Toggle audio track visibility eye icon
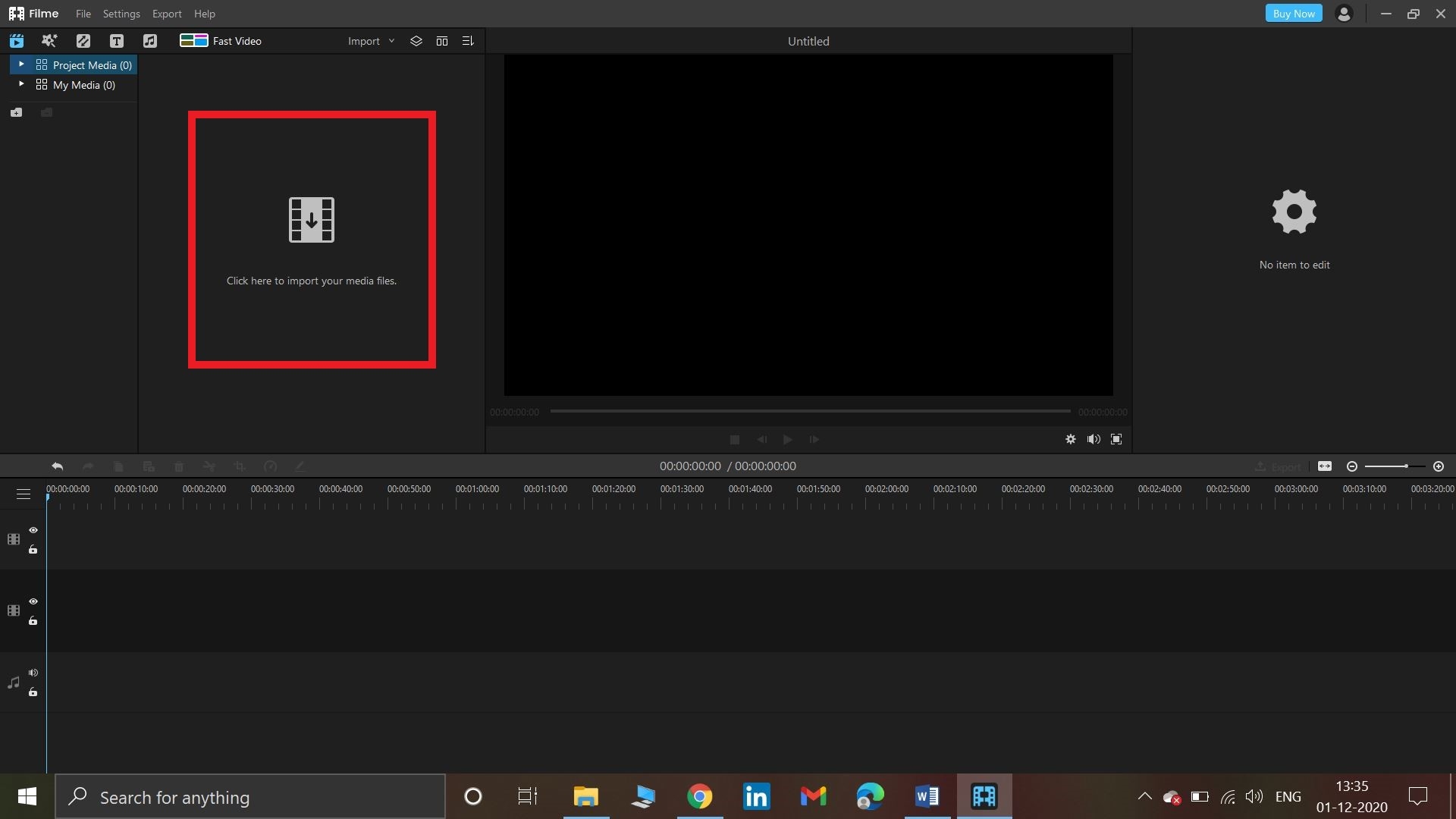 [x=33, y=672]
